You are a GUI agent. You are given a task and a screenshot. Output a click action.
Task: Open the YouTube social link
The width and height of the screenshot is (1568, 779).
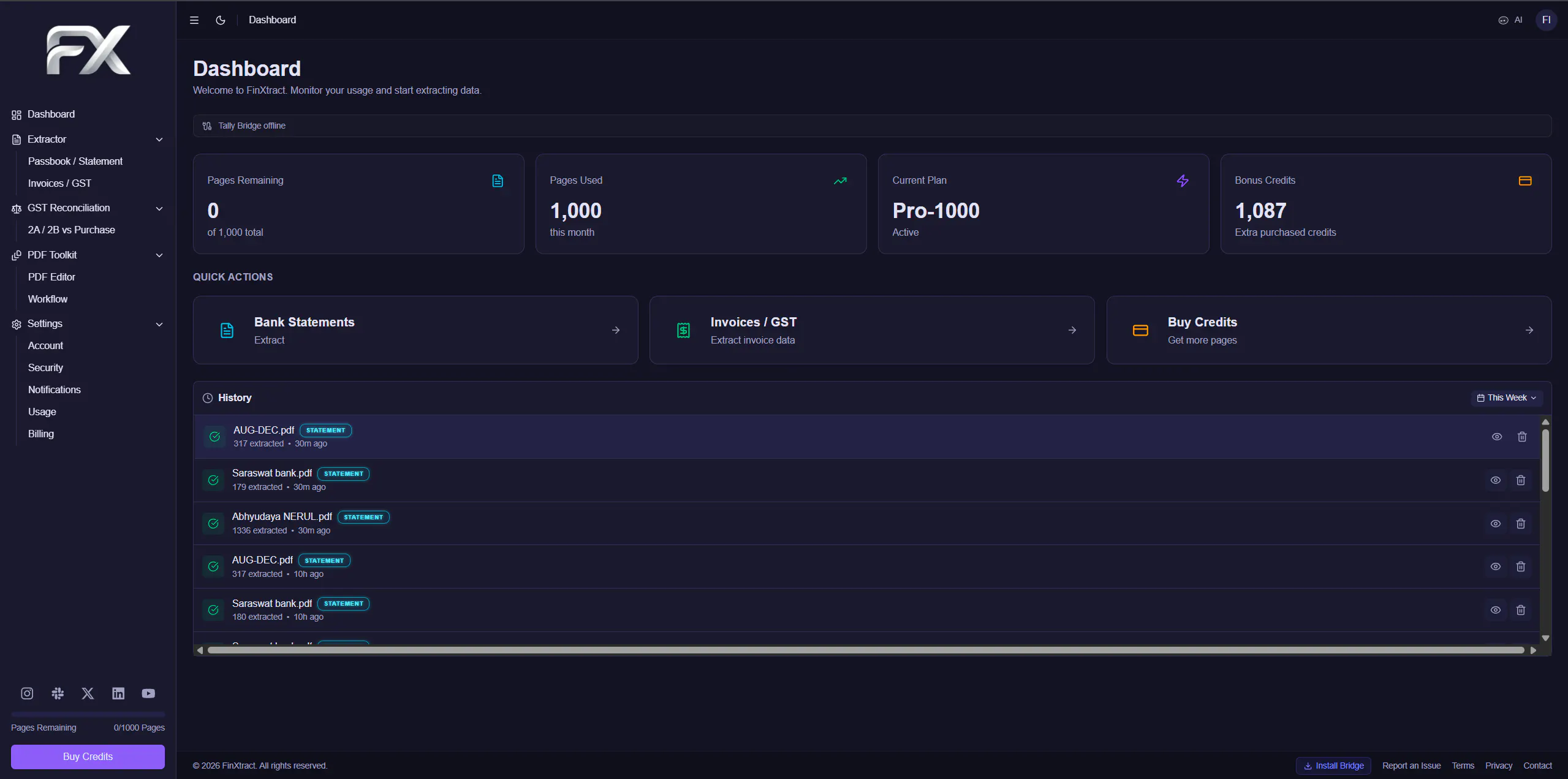(148, 694)
